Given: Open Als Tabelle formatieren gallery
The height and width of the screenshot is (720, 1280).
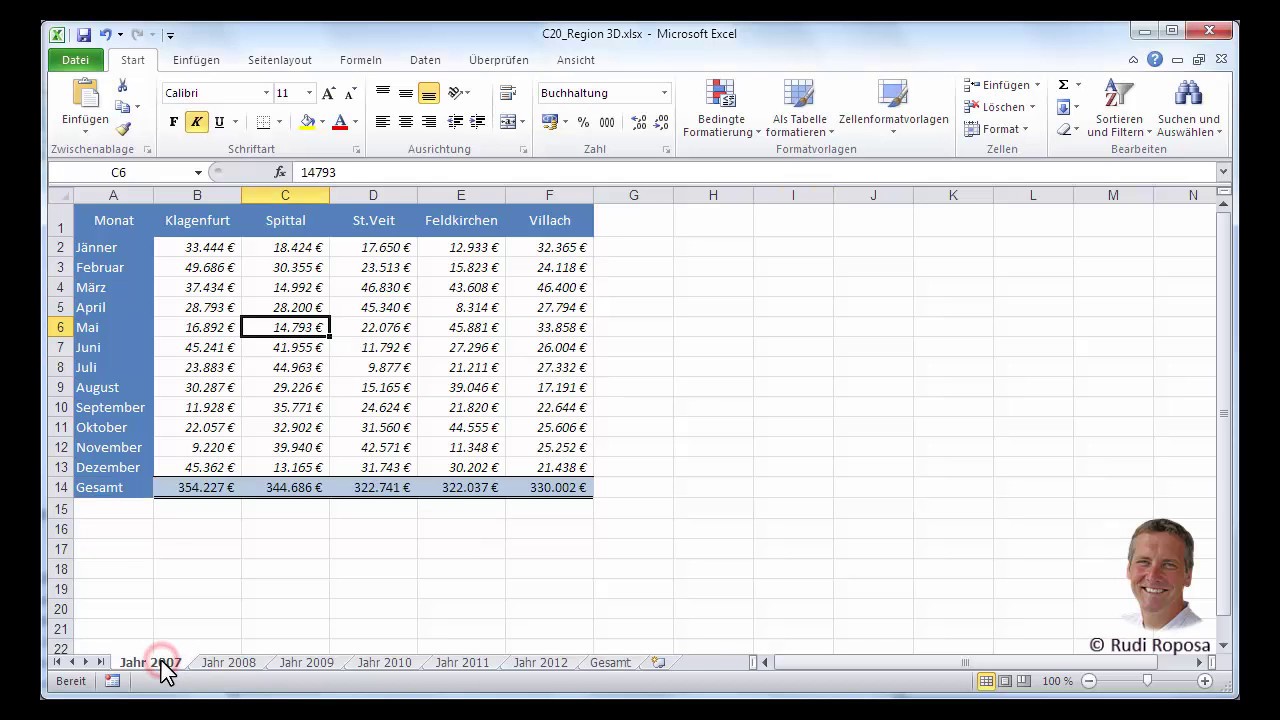Looking at the screenshot, I should pos(800,108).
